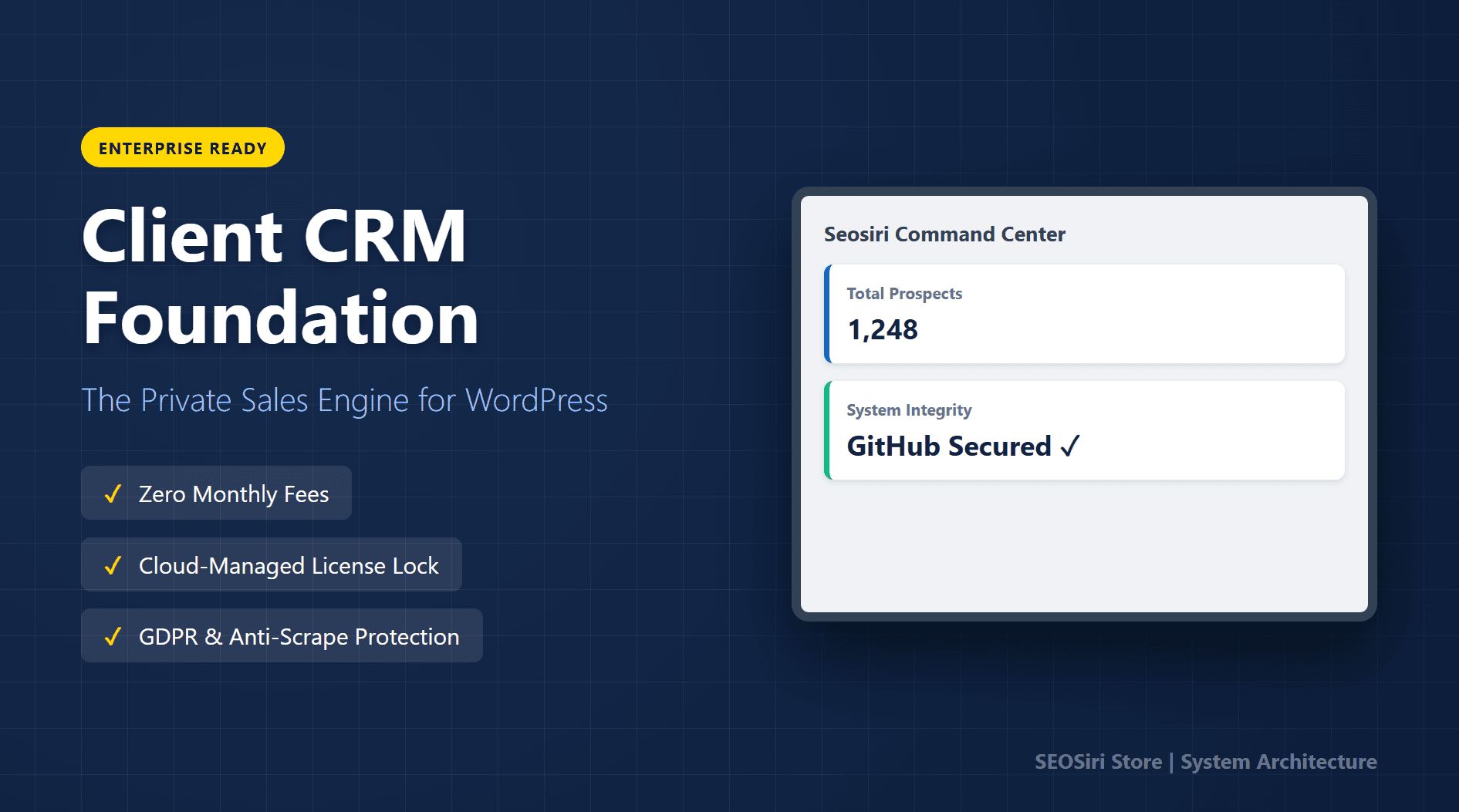The image size is (1459, 812).
Task: Click the yellow ENTERPRISE READY pill
Action: 182,147
